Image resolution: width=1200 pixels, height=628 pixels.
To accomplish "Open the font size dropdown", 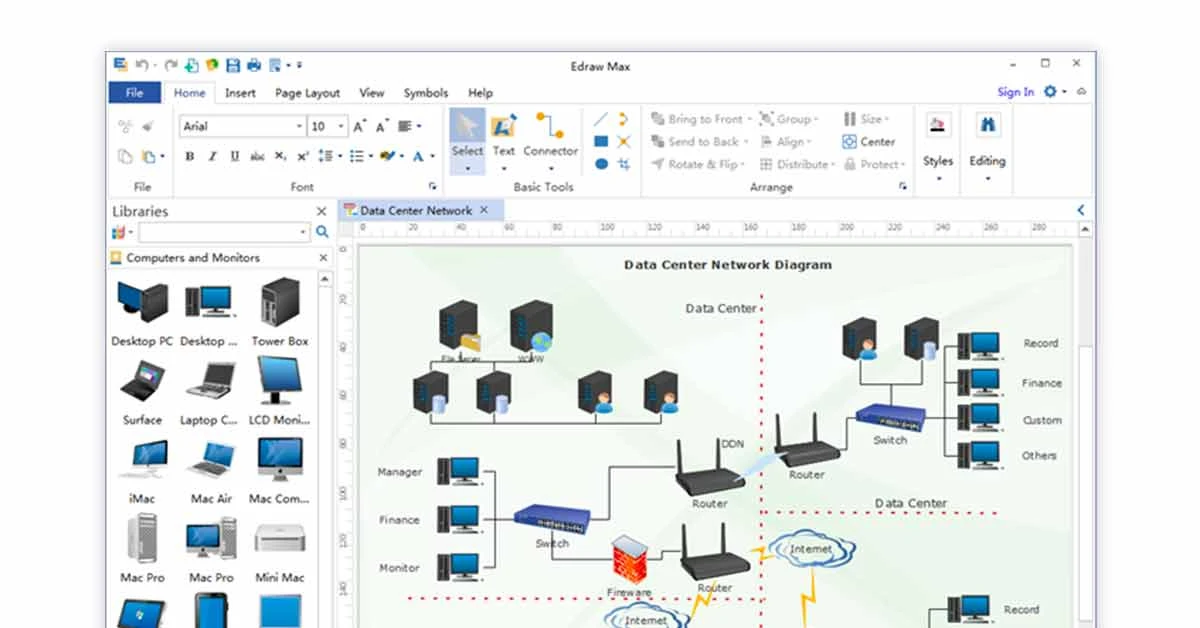I will (x=340, y=124).
